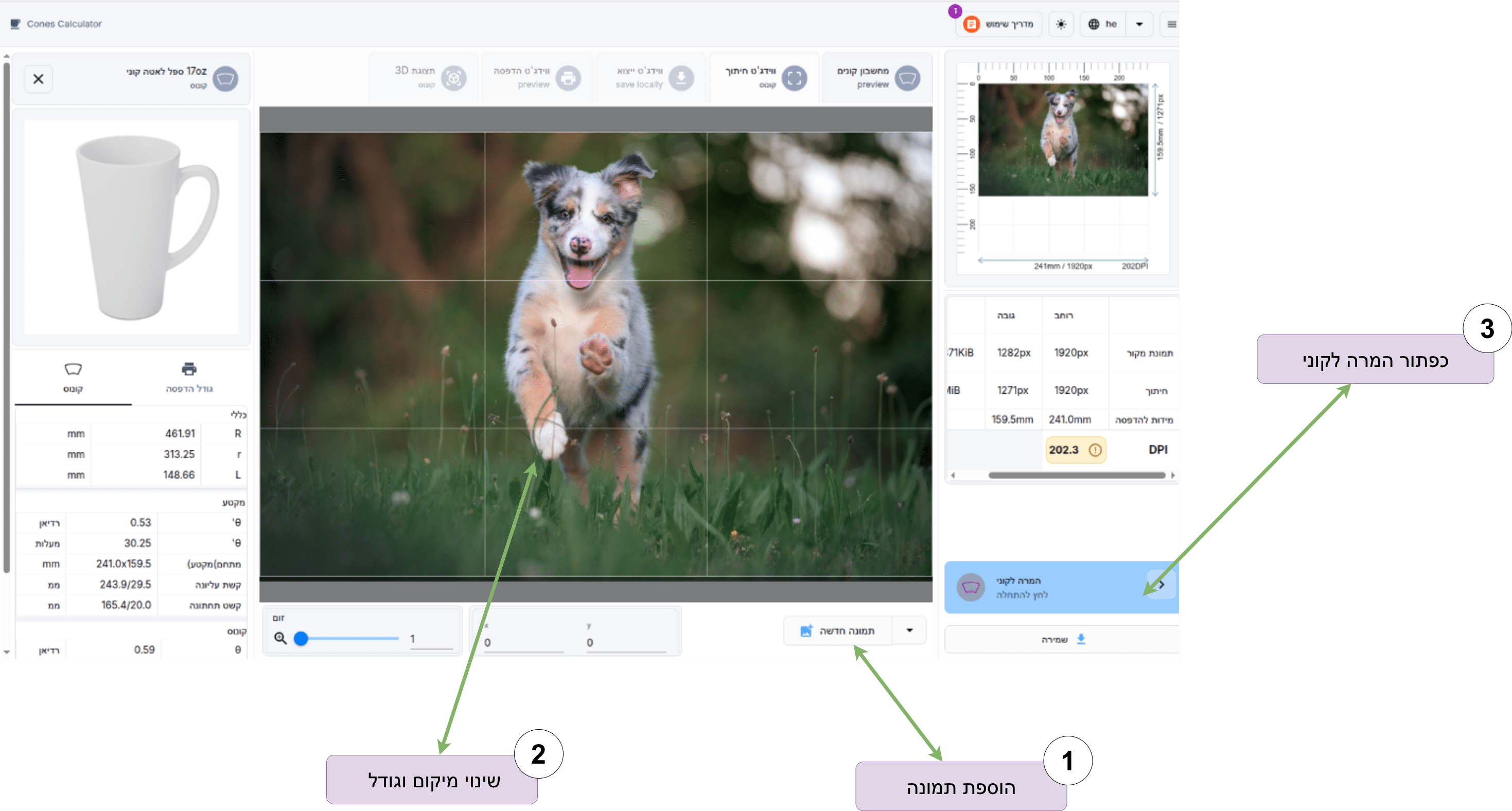Click the download icon of export widget
The height and width of the screenshot is (811, 1512).
(681, 78)
